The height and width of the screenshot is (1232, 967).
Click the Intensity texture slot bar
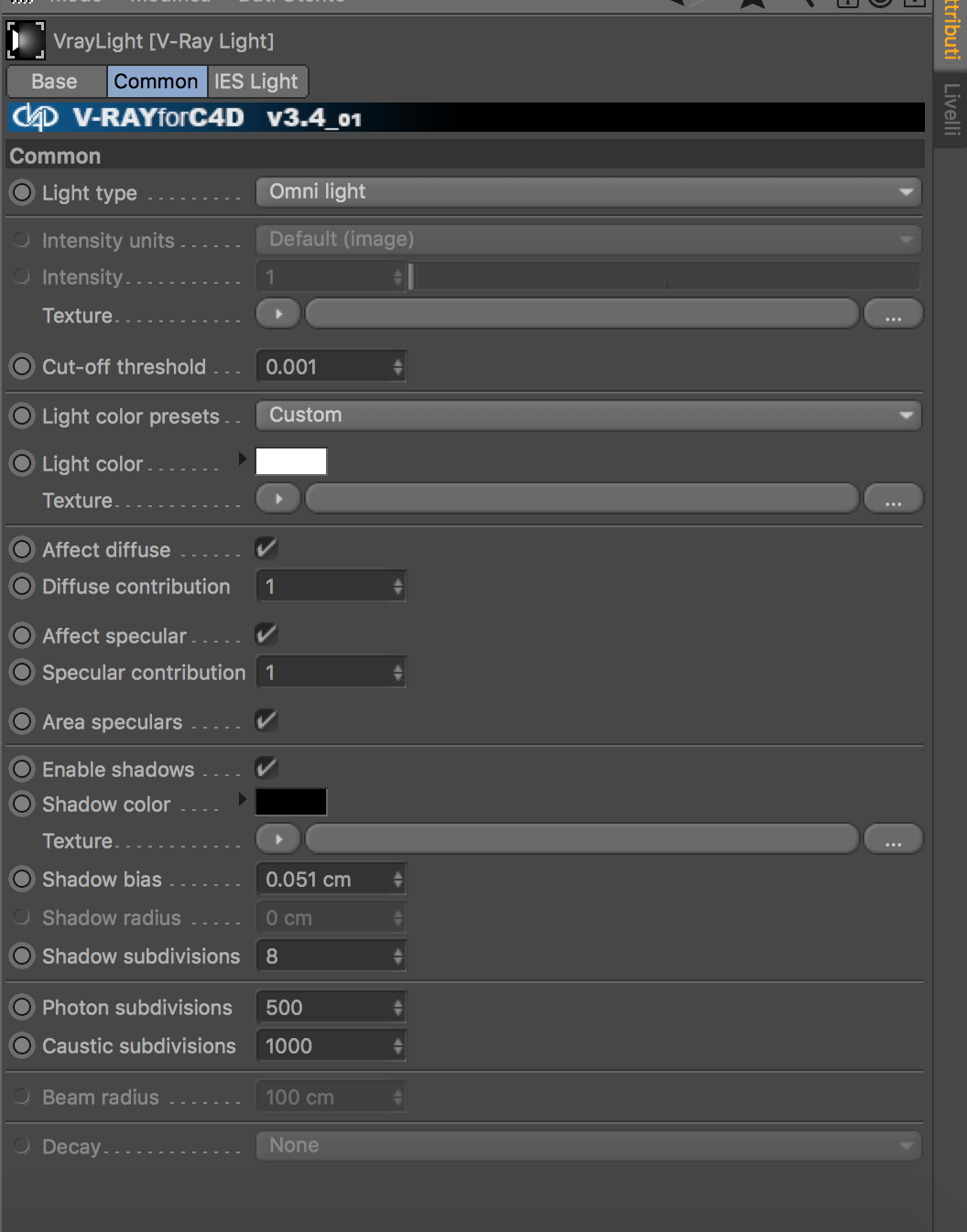pos(582,314)
